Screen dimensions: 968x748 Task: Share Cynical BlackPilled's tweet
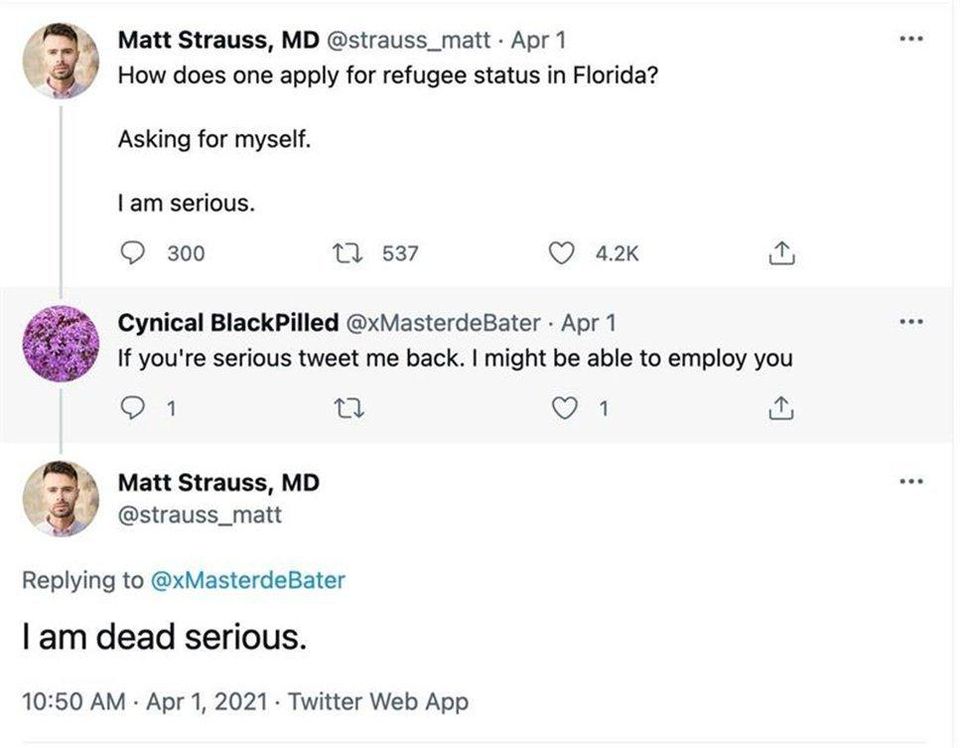tap(779, 408)
